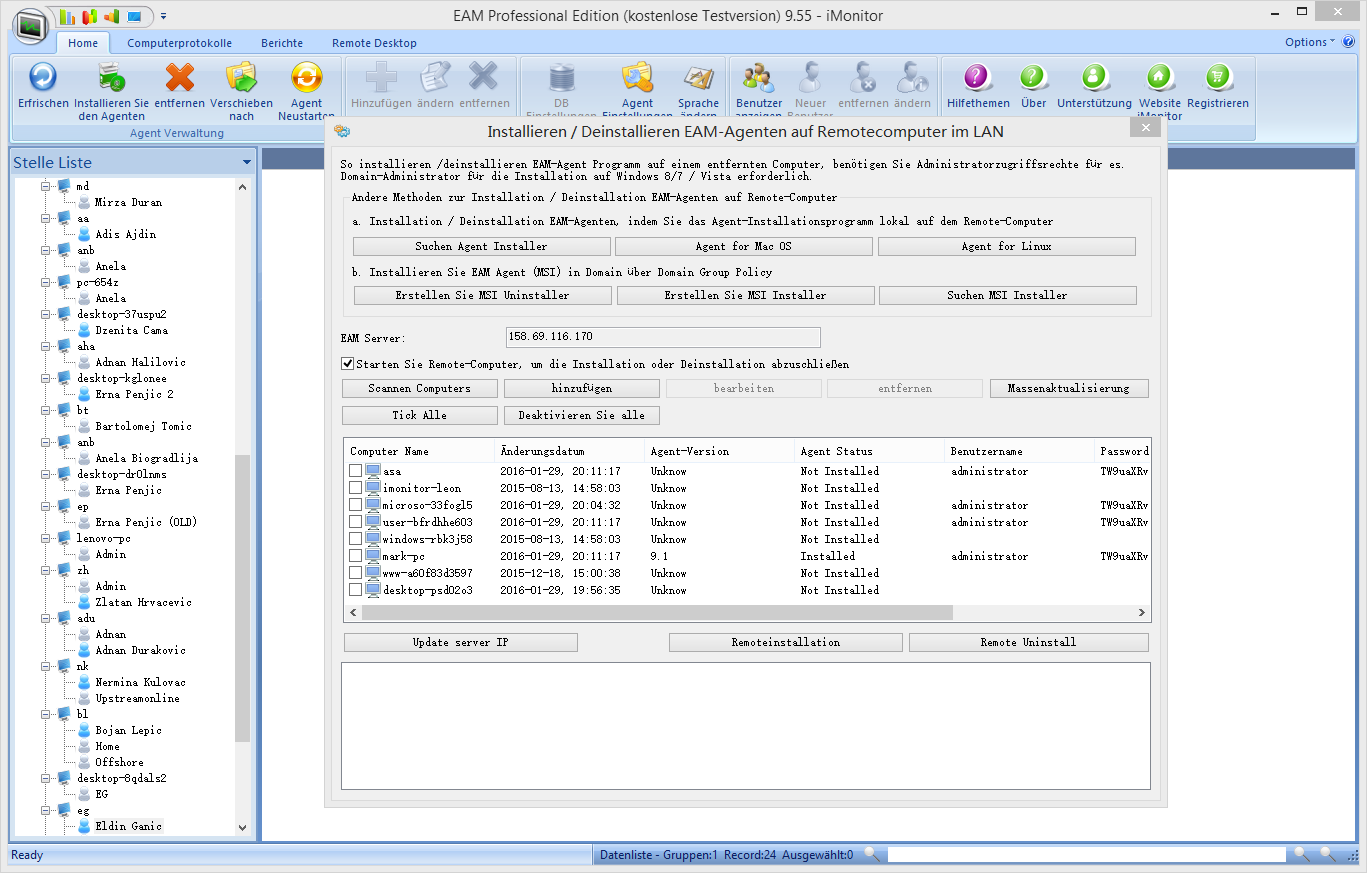Image resolution: width=1367 pixels, height=873 pixels.
Task: Tick the checkbox for computer asa
Action: click(355, 471)
